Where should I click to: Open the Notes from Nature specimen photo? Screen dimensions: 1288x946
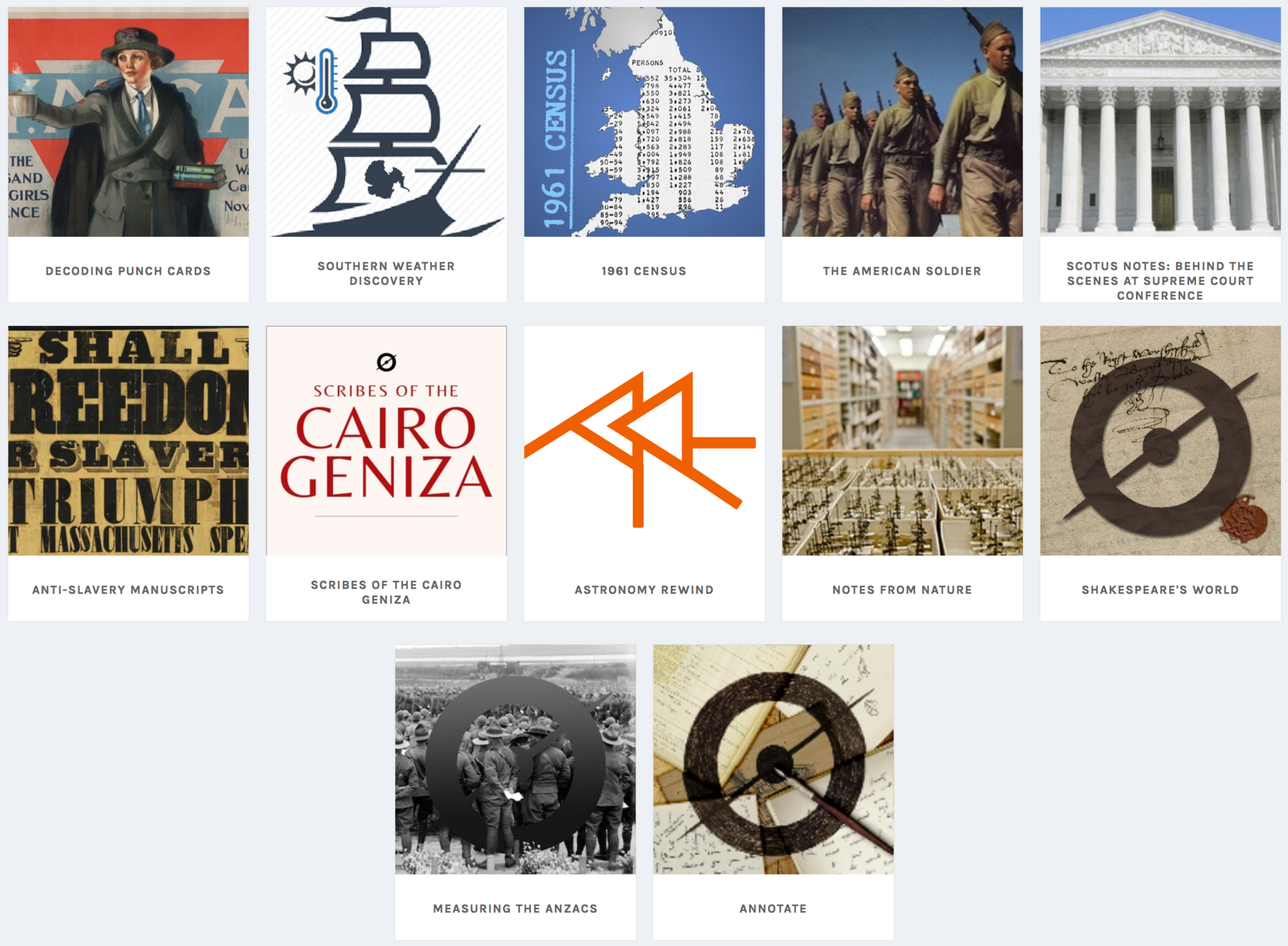coord(902,441)
